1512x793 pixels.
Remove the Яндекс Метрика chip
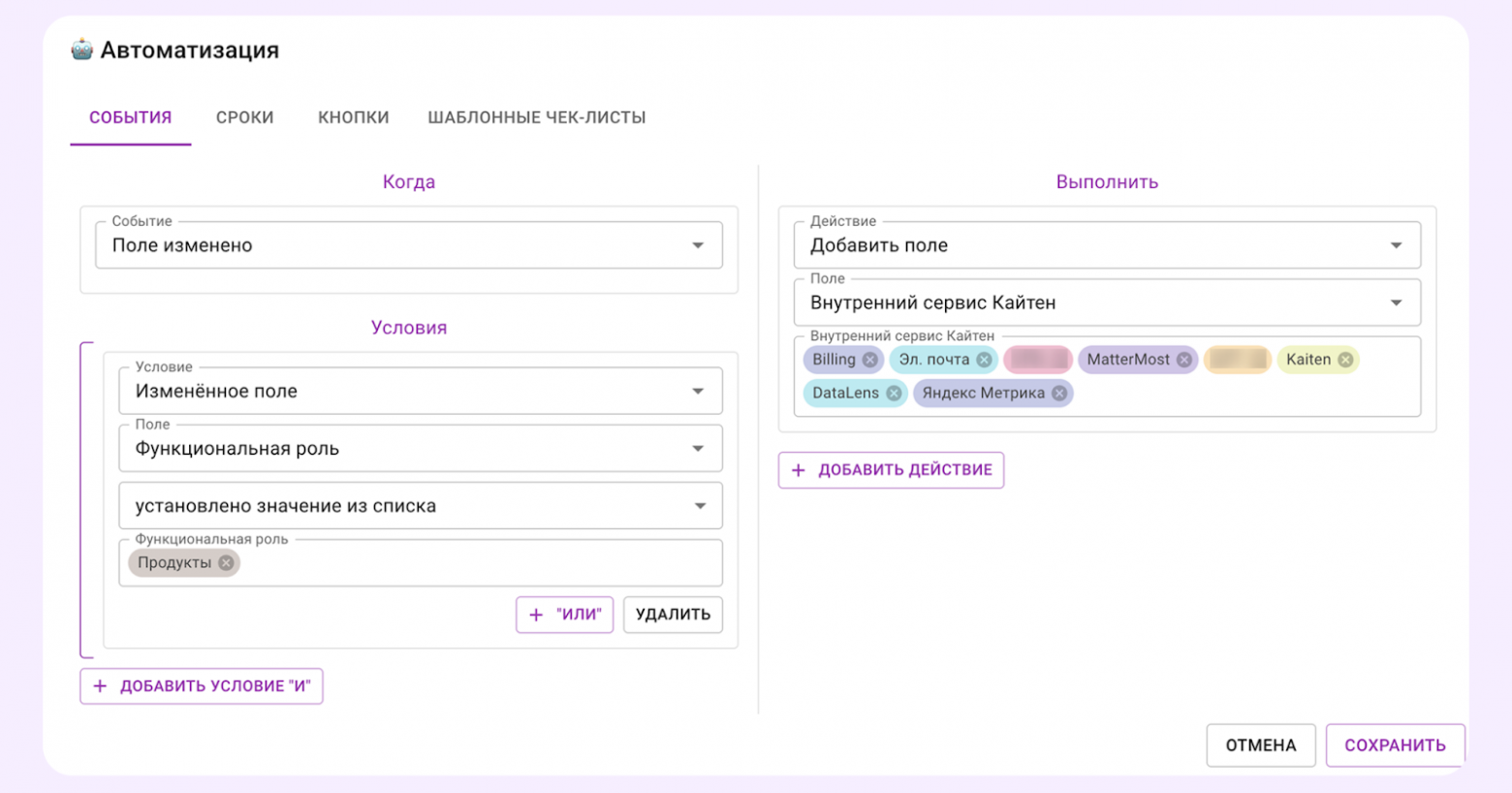click(1059, 393)
